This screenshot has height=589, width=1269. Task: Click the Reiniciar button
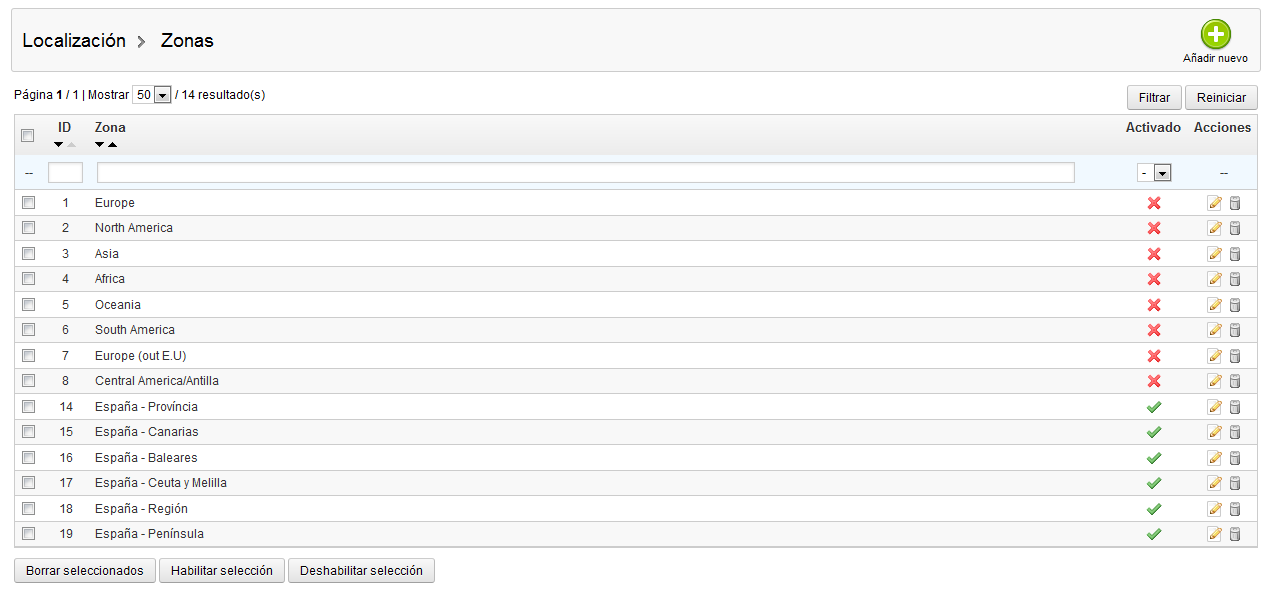[1221, 98]
